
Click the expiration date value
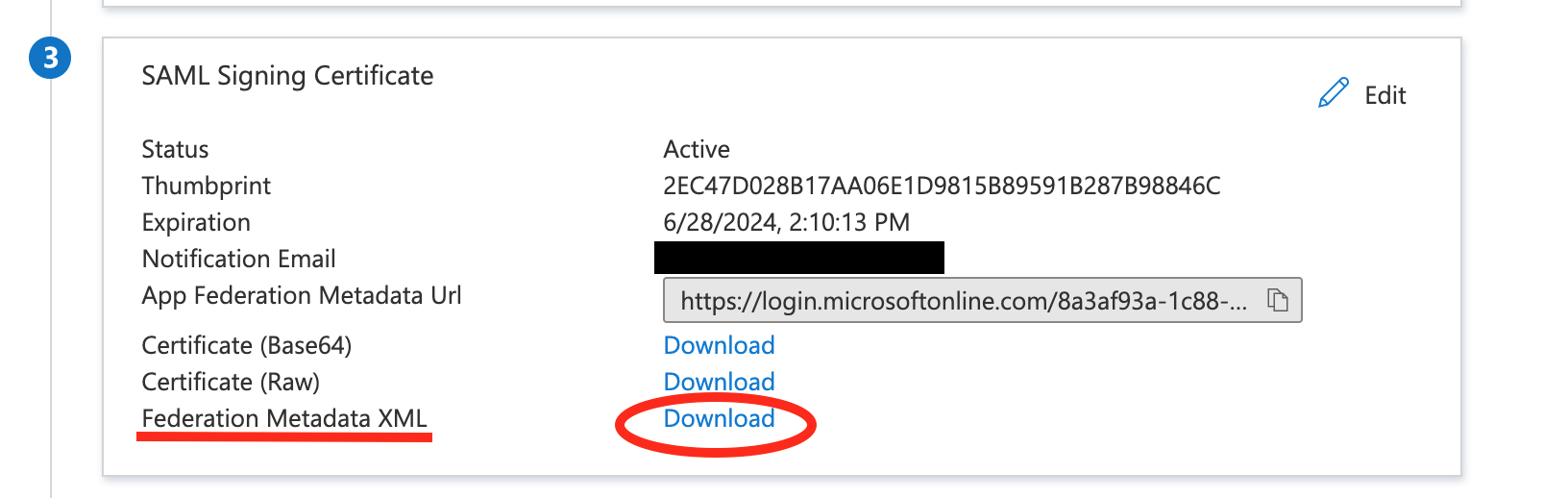click(x=786, y=222)
